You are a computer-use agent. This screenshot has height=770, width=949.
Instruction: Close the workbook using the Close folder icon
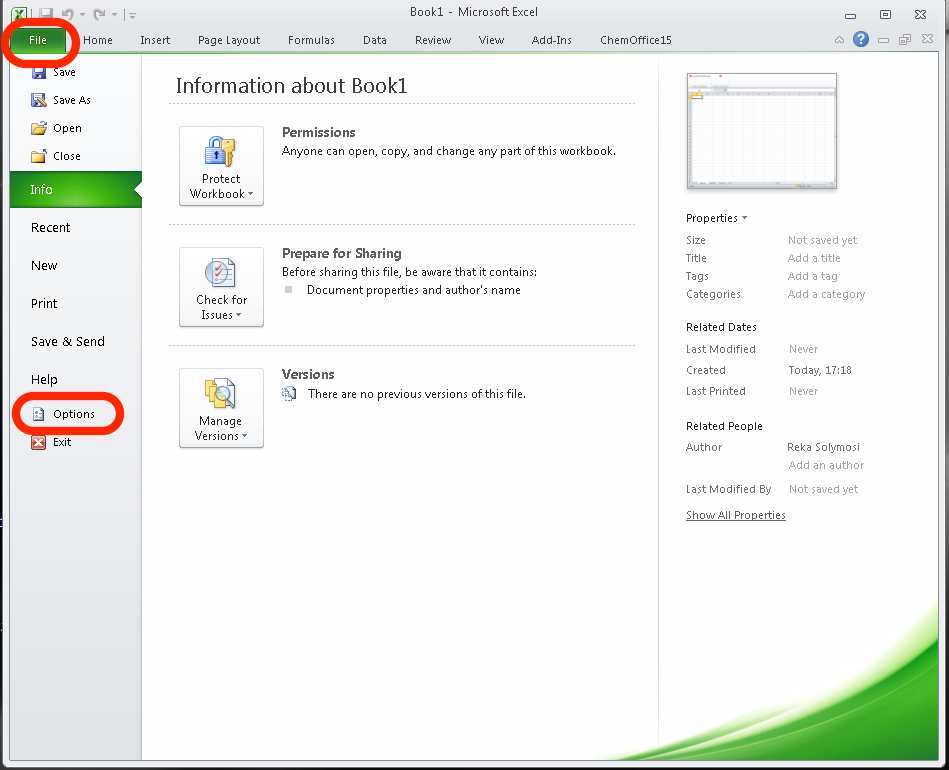(39, 156)
